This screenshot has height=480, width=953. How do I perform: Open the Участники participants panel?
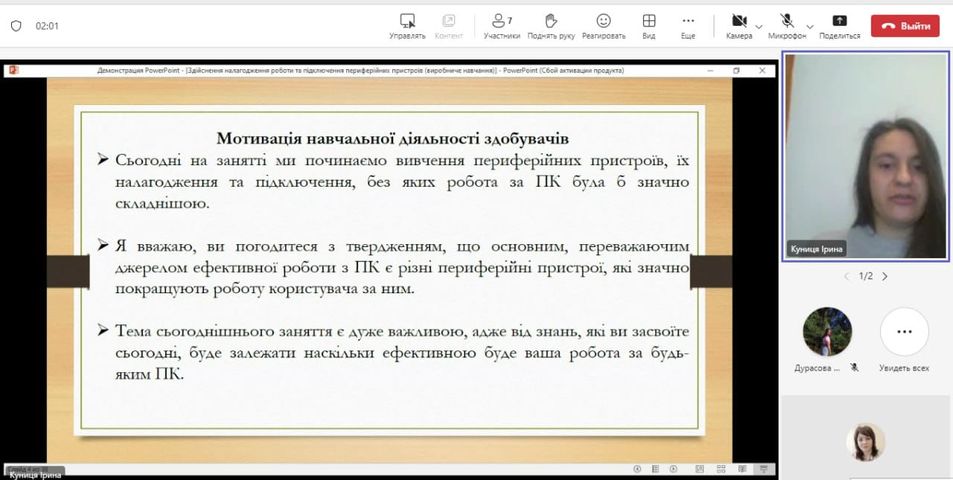(501, 27)
